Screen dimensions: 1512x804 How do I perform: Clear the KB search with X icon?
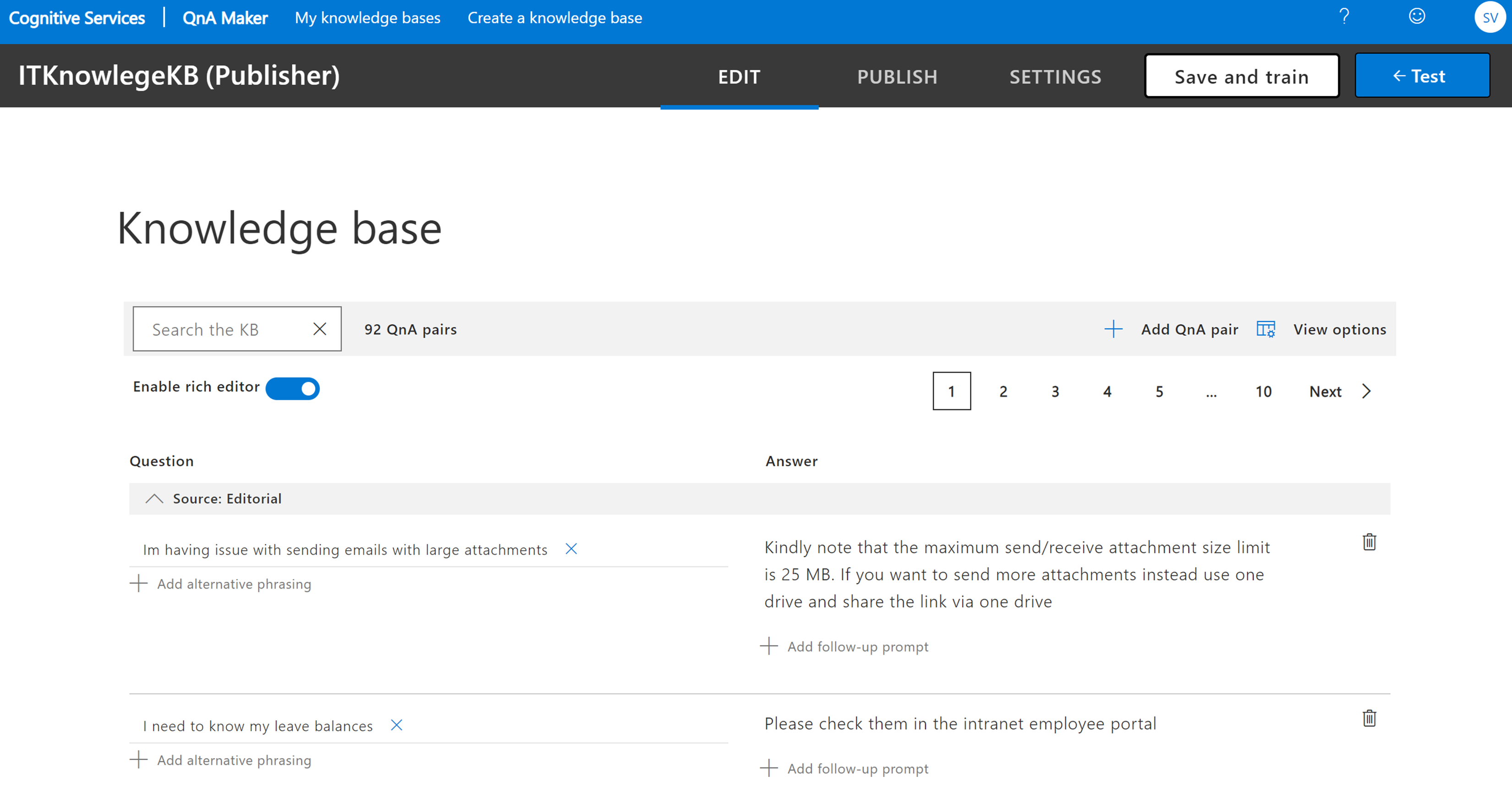pos(320,329)
